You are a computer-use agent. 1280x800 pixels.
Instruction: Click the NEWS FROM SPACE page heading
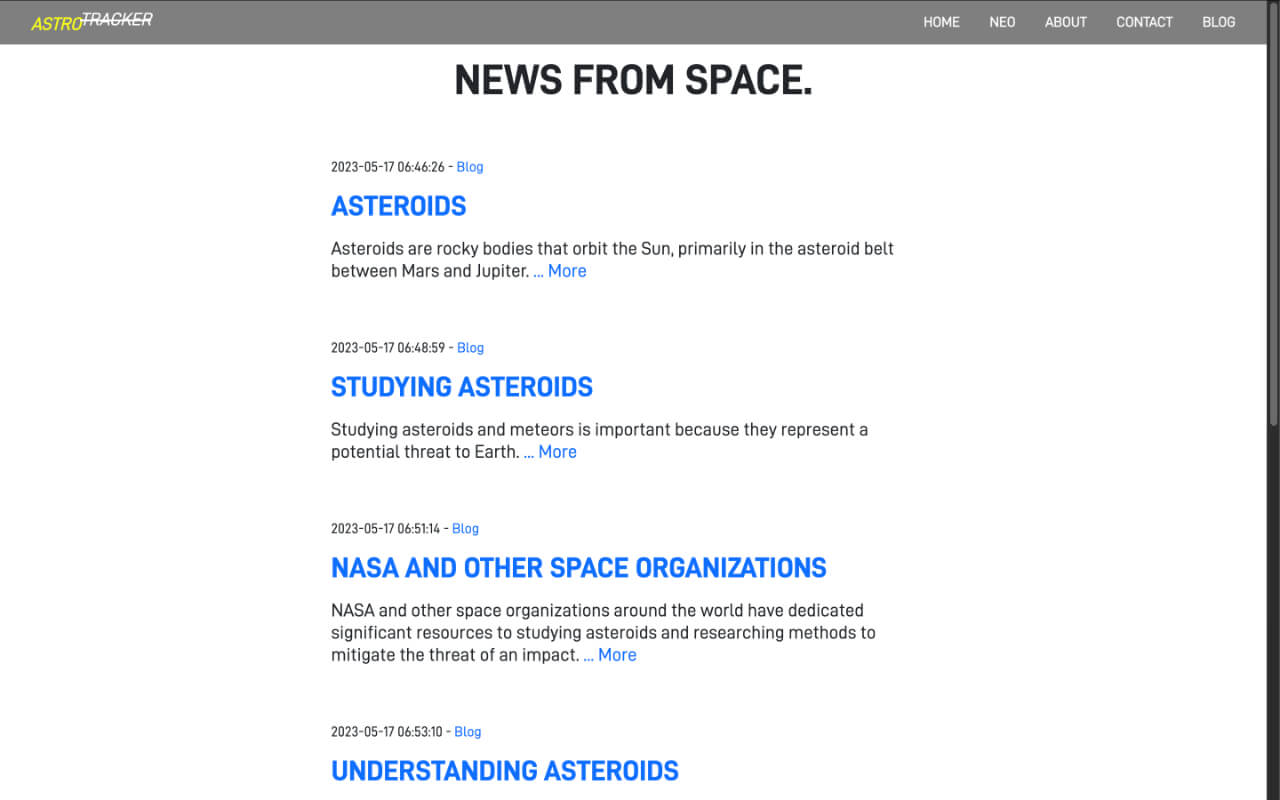(x=634, y=79)
